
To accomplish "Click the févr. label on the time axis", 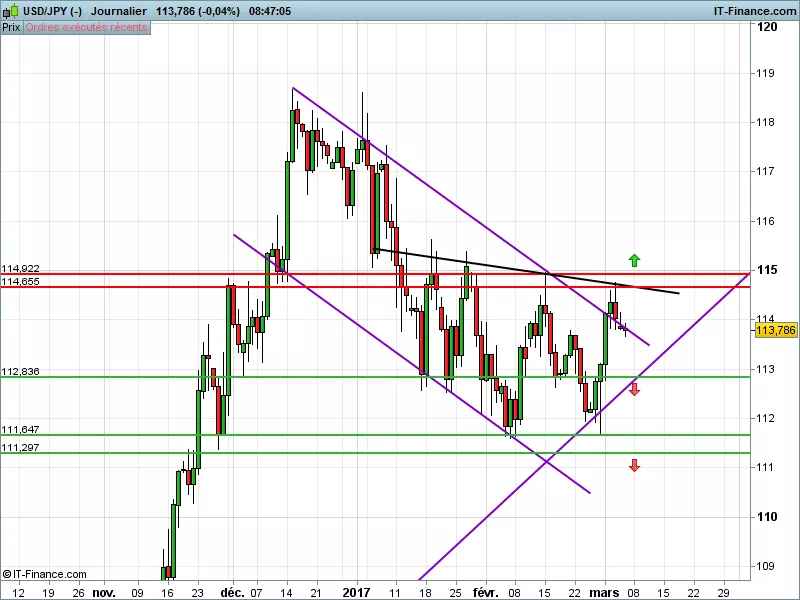I will (x=486, y=592).
